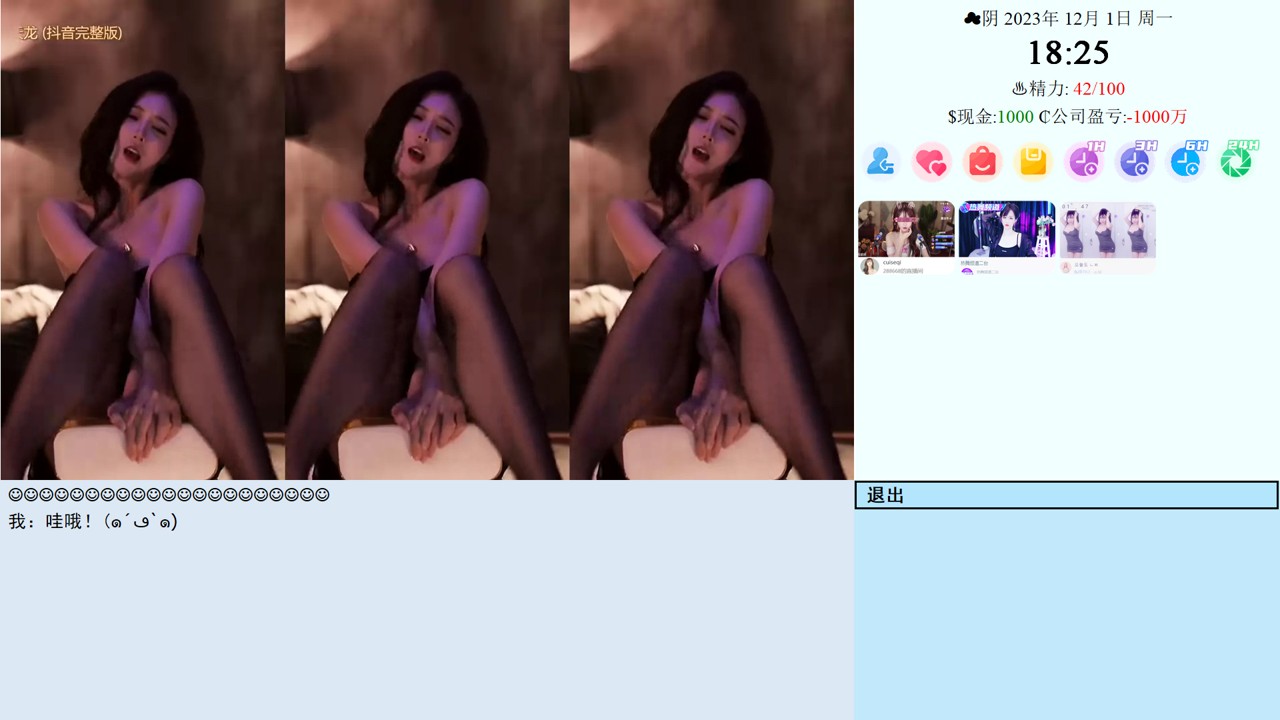Click the blue user sign-in icon
Image resolution: width=1280 pixels, height=720 pixels.
881,161
